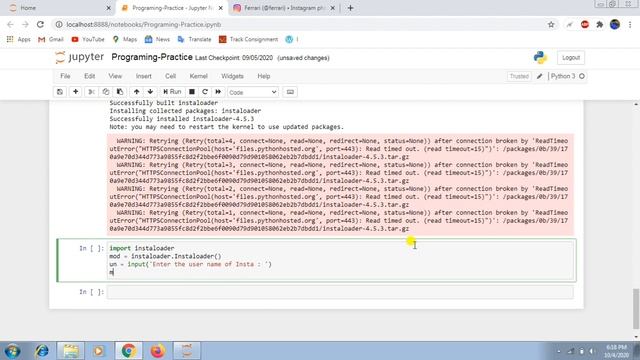Move selected cell down arrow
The width and height of the screenshot is (640, 360).
click(x=150, y=92)
